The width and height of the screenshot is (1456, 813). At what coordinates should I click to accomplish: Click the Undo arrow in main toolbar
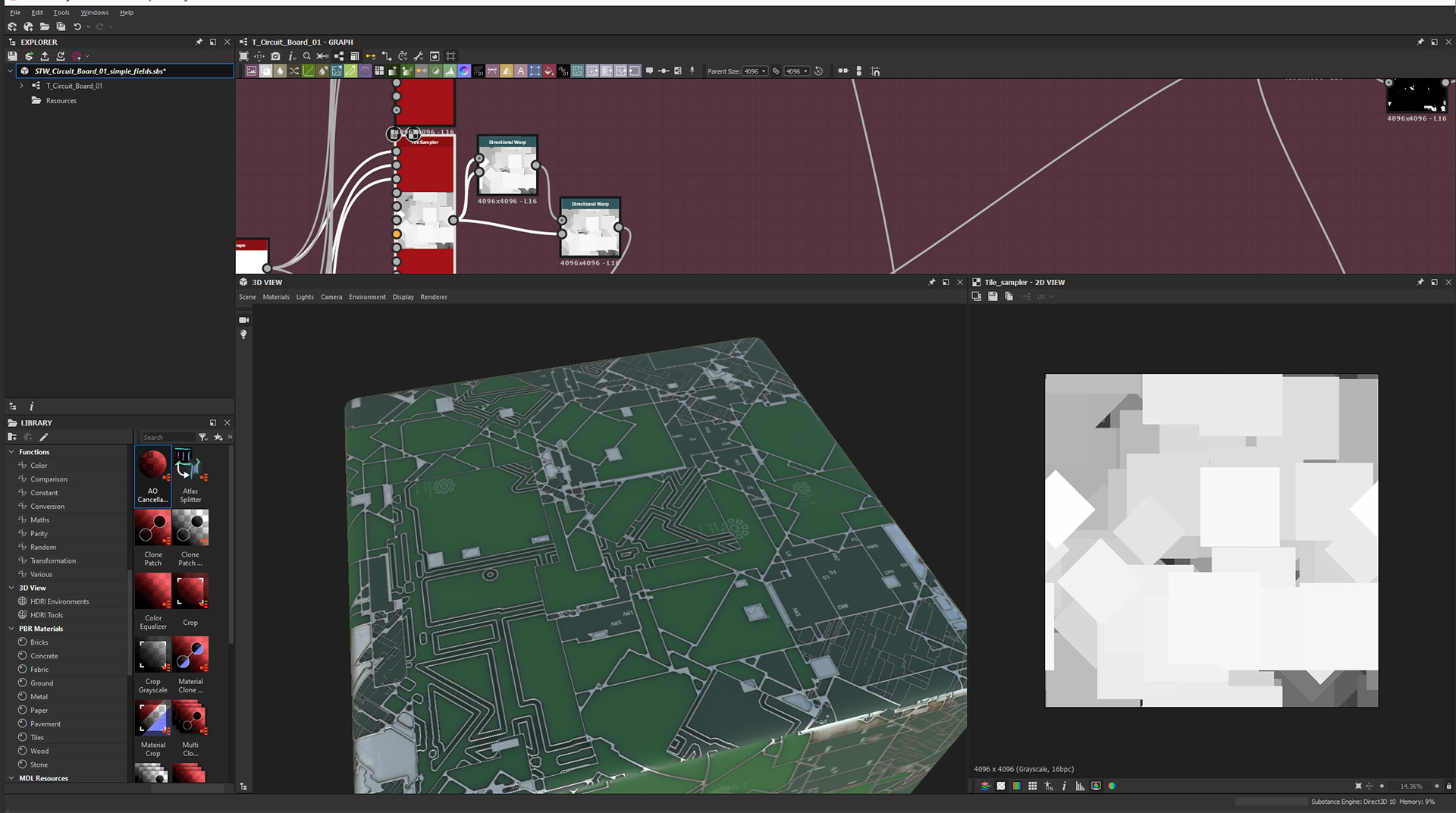(x=77, y=27)
